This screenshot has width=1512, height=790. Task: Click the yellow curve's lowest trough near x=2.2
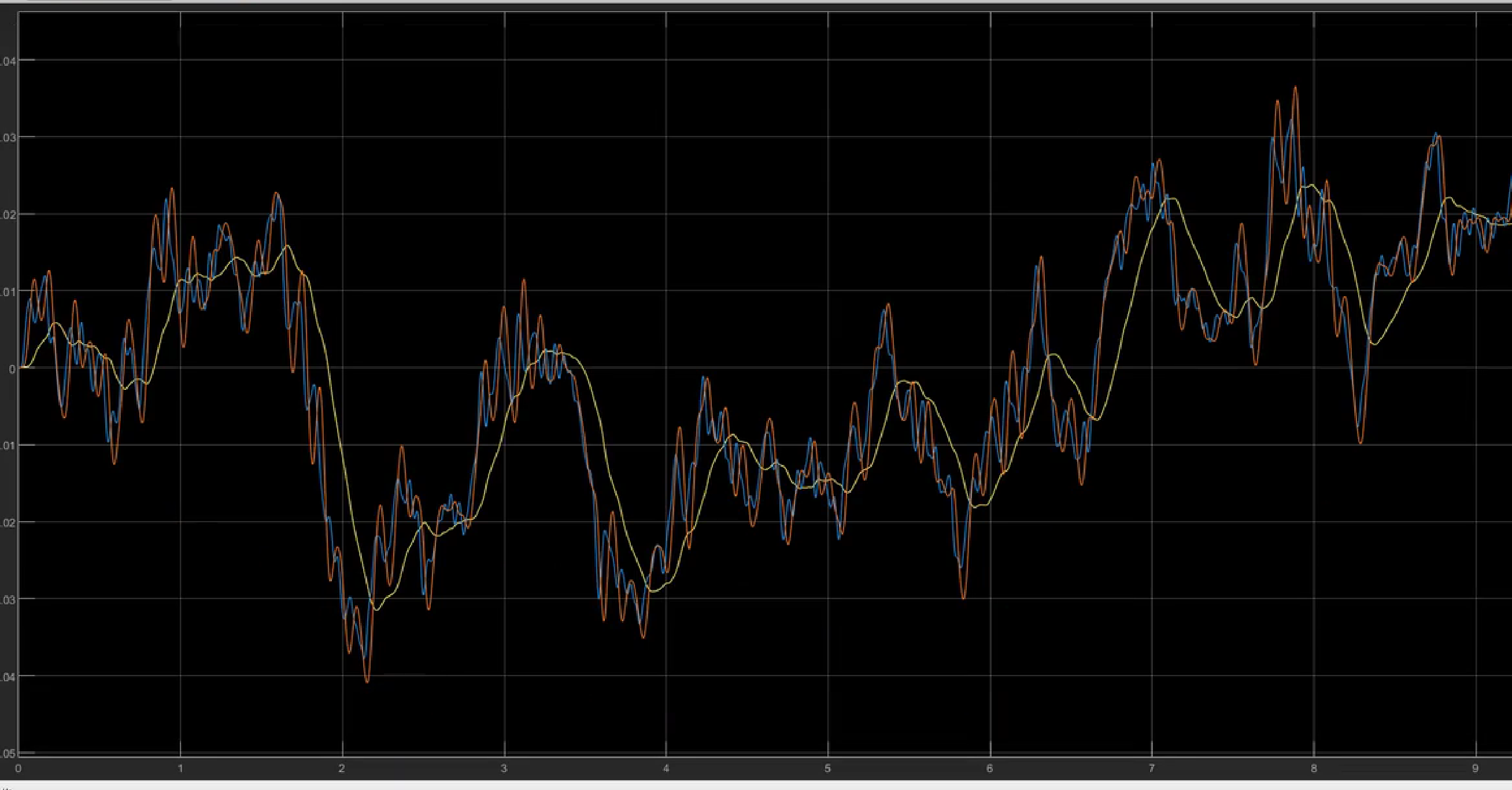[x=376, y=610]
